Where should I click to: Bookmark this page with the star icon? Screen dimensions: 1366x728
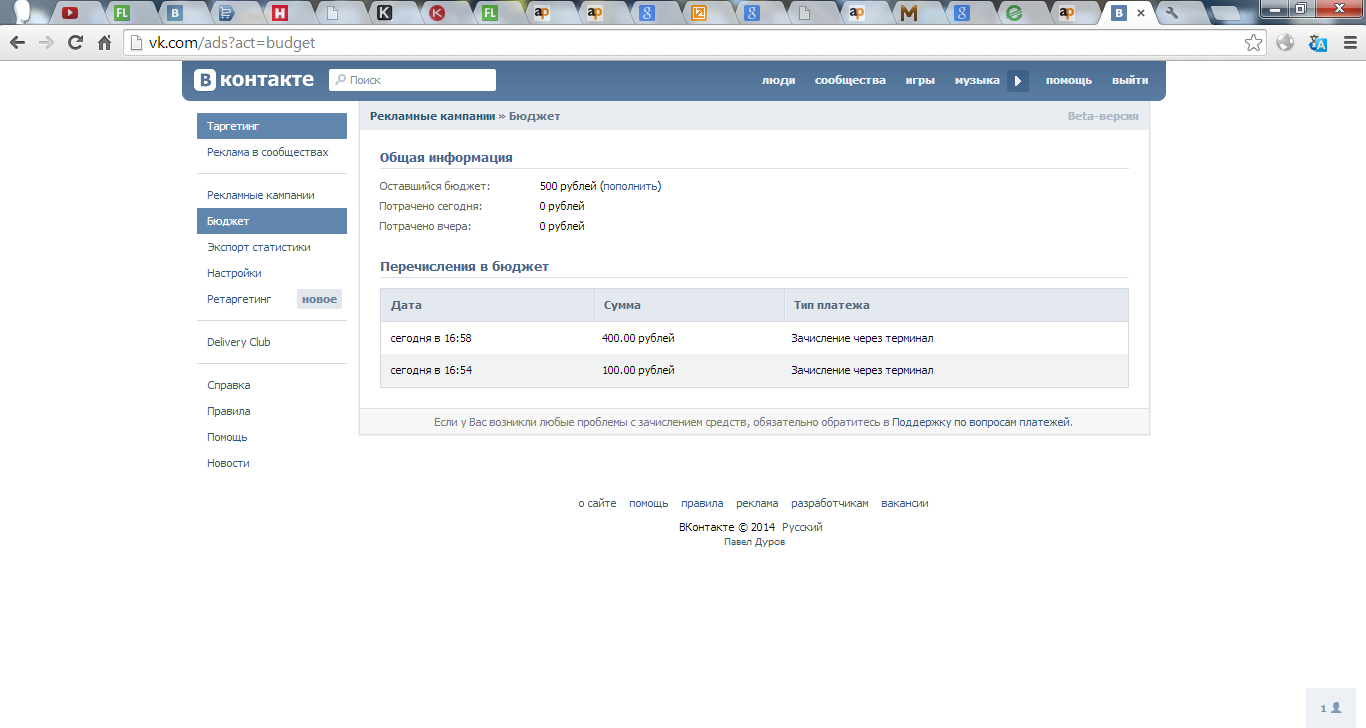click(x=1253, y=43)
